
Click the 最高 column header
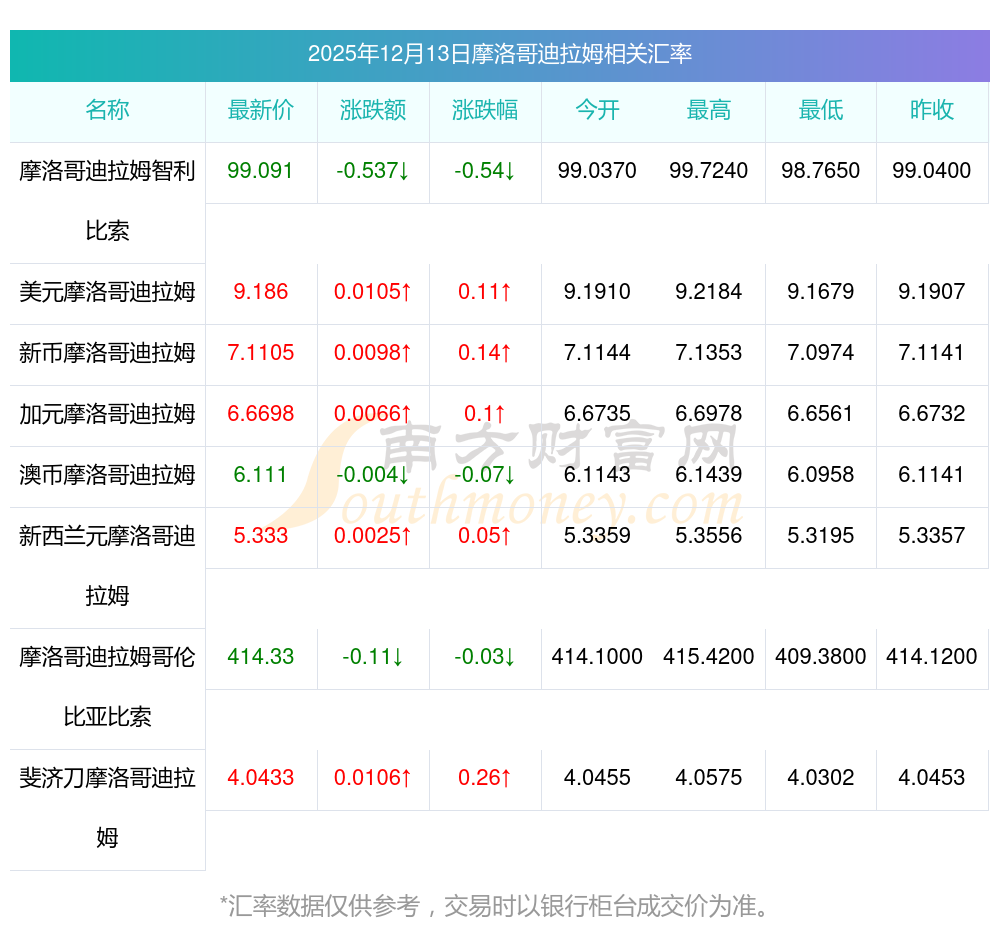click(x=709, y=110)
